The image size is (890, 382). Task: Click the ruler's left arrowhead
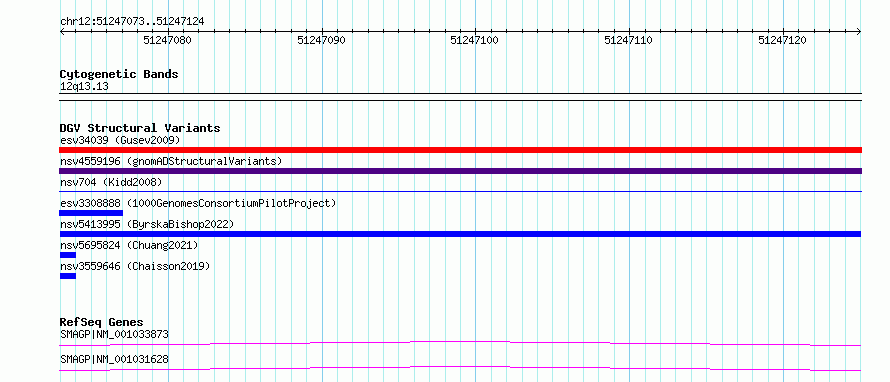62,32
